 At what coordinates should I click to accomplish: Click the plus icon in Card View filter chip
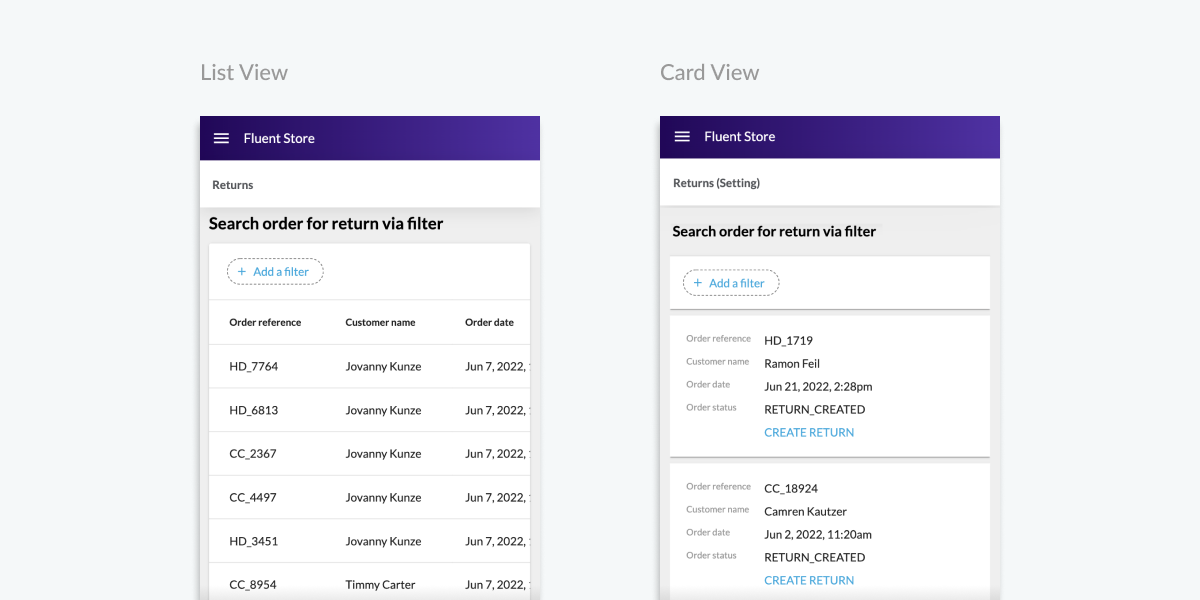[x=697, y=282]
